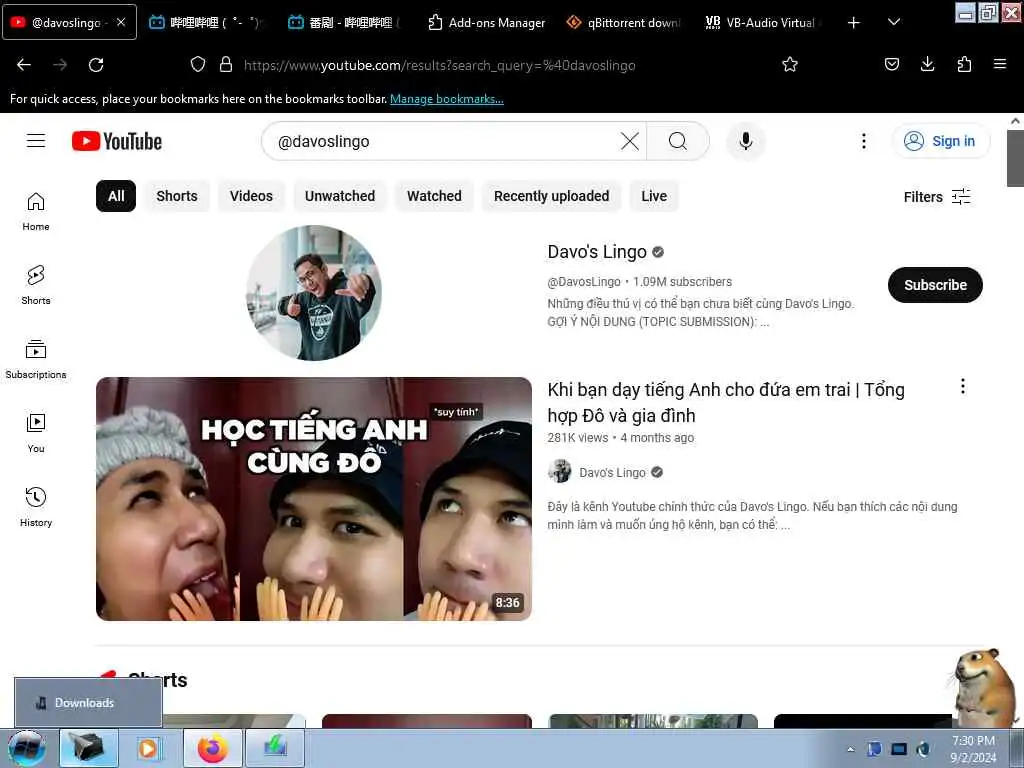
Task: Select the All filter chip
Action: pyautogui.click(x=116, y=196)
